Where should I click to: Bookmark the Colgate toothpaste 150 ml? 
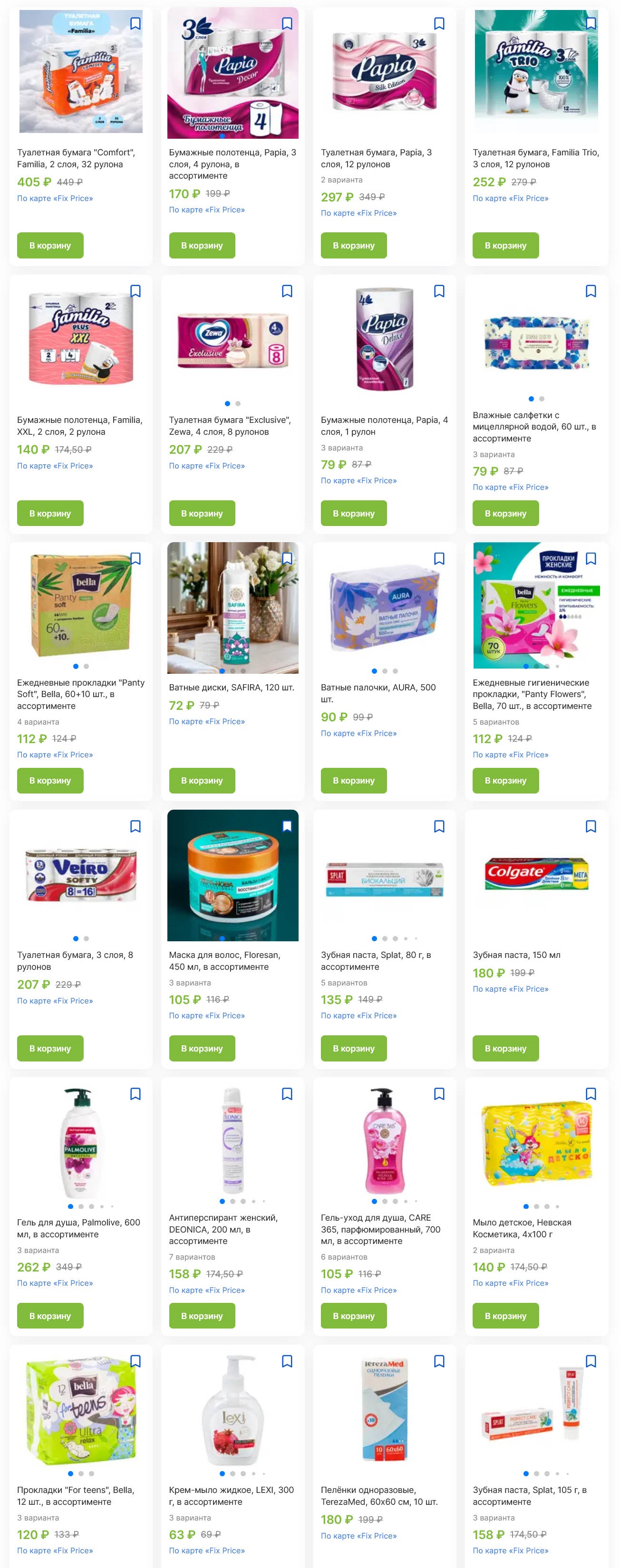(x=591, y=827)
